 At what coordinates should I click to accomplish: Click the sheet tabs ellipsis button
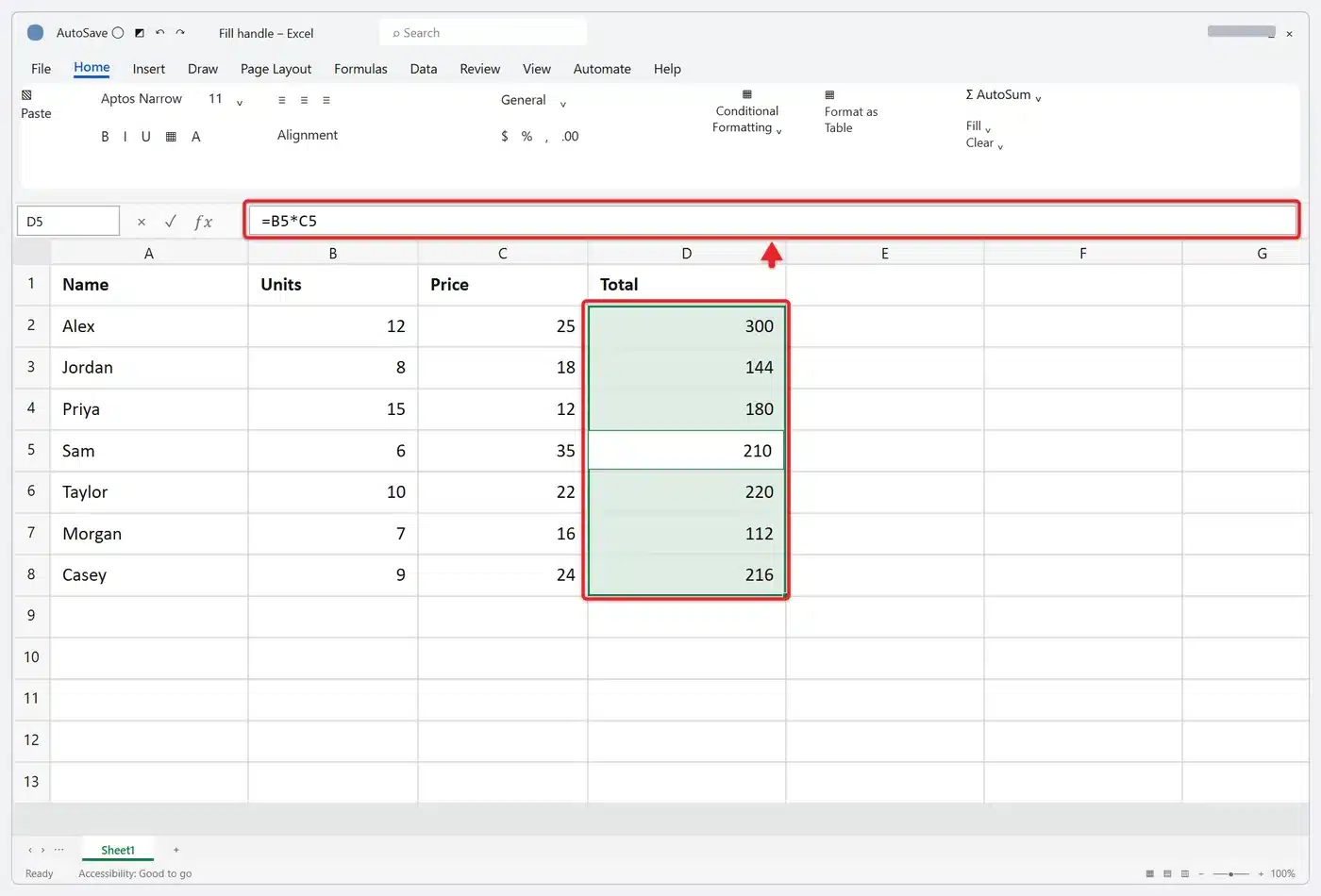(x=59, y=850)
